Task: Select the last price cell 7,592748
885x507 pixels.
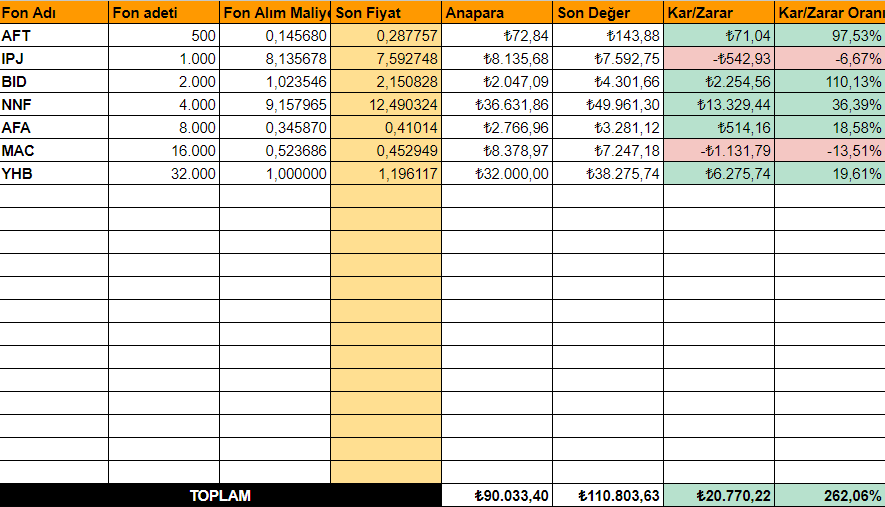Action: pyautogui.click(x=386, y=59)
